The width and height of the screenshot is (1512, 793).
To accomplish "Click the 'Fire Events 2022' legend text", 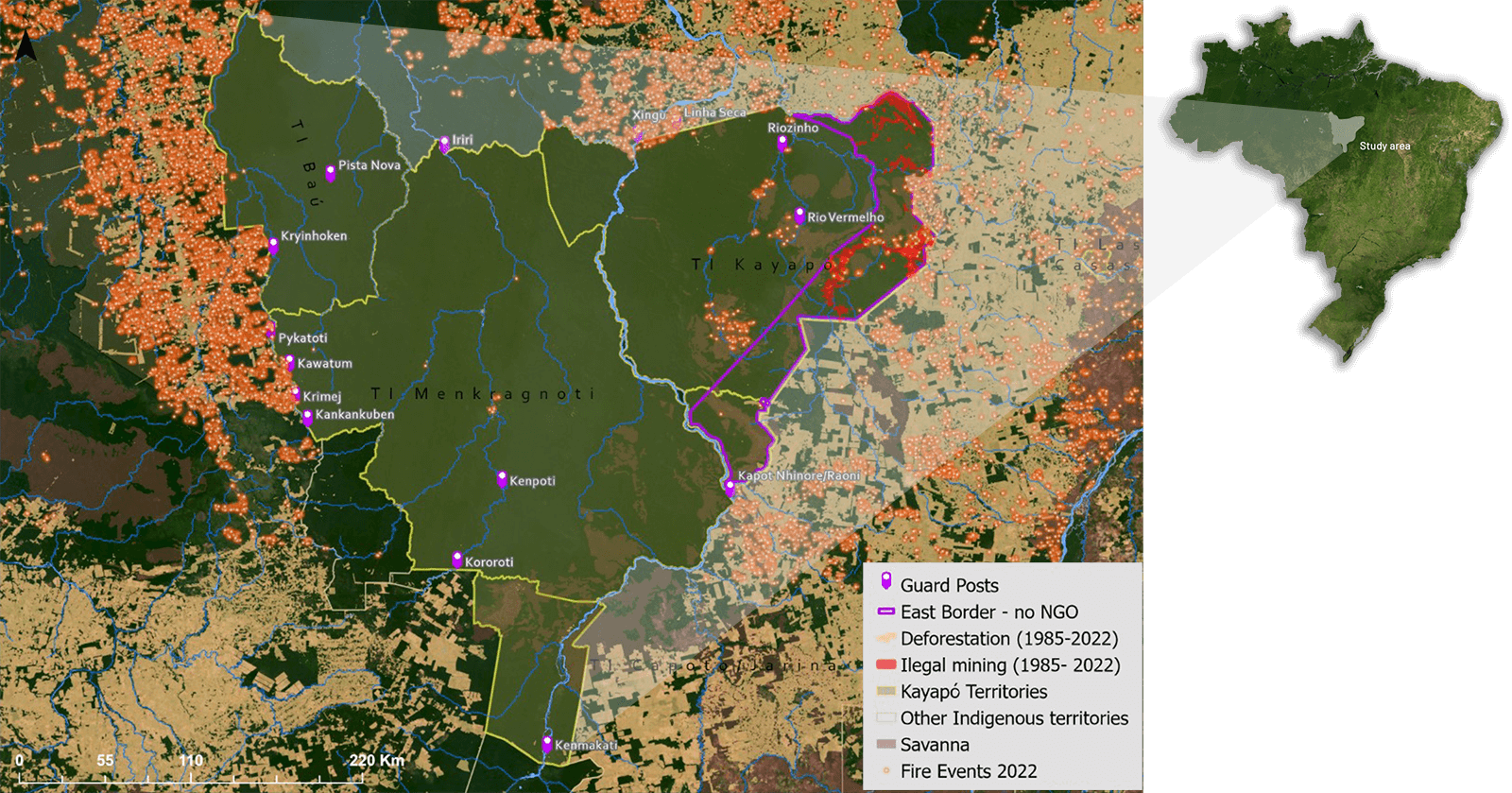I will coord(969,771).
